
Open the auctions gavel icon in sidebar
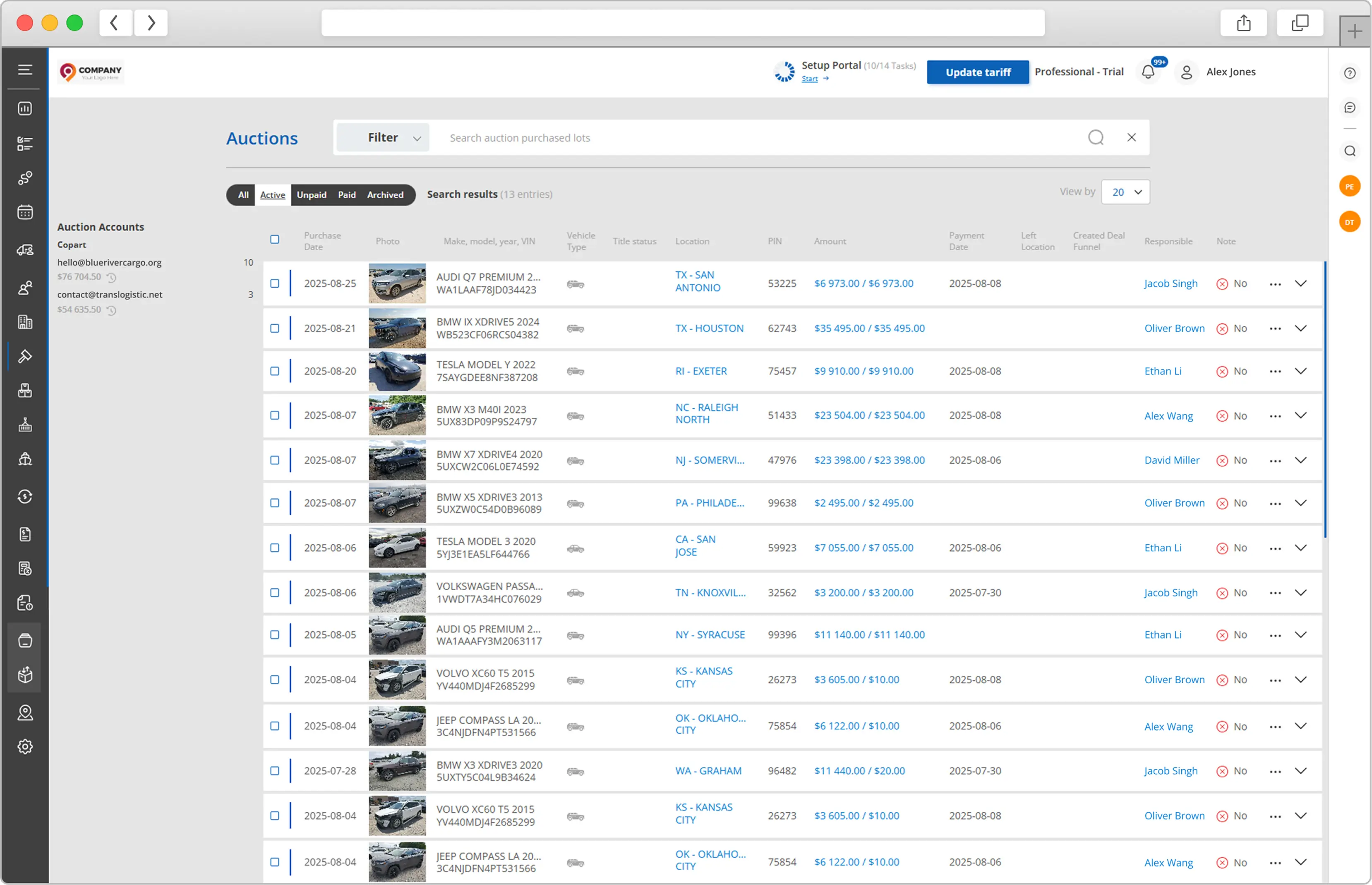25,356
